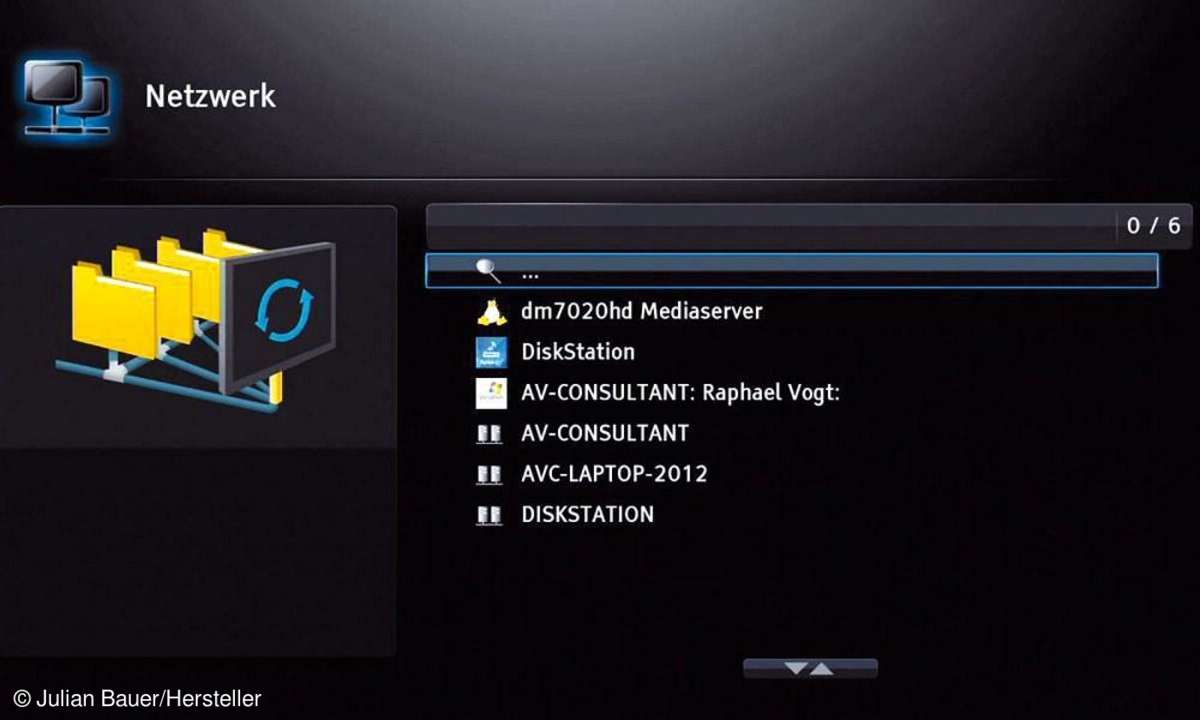Click the penguin icon beside dm7020hd Mediaserver
The image size is (1200, 720).
click(x=490, y=312)
